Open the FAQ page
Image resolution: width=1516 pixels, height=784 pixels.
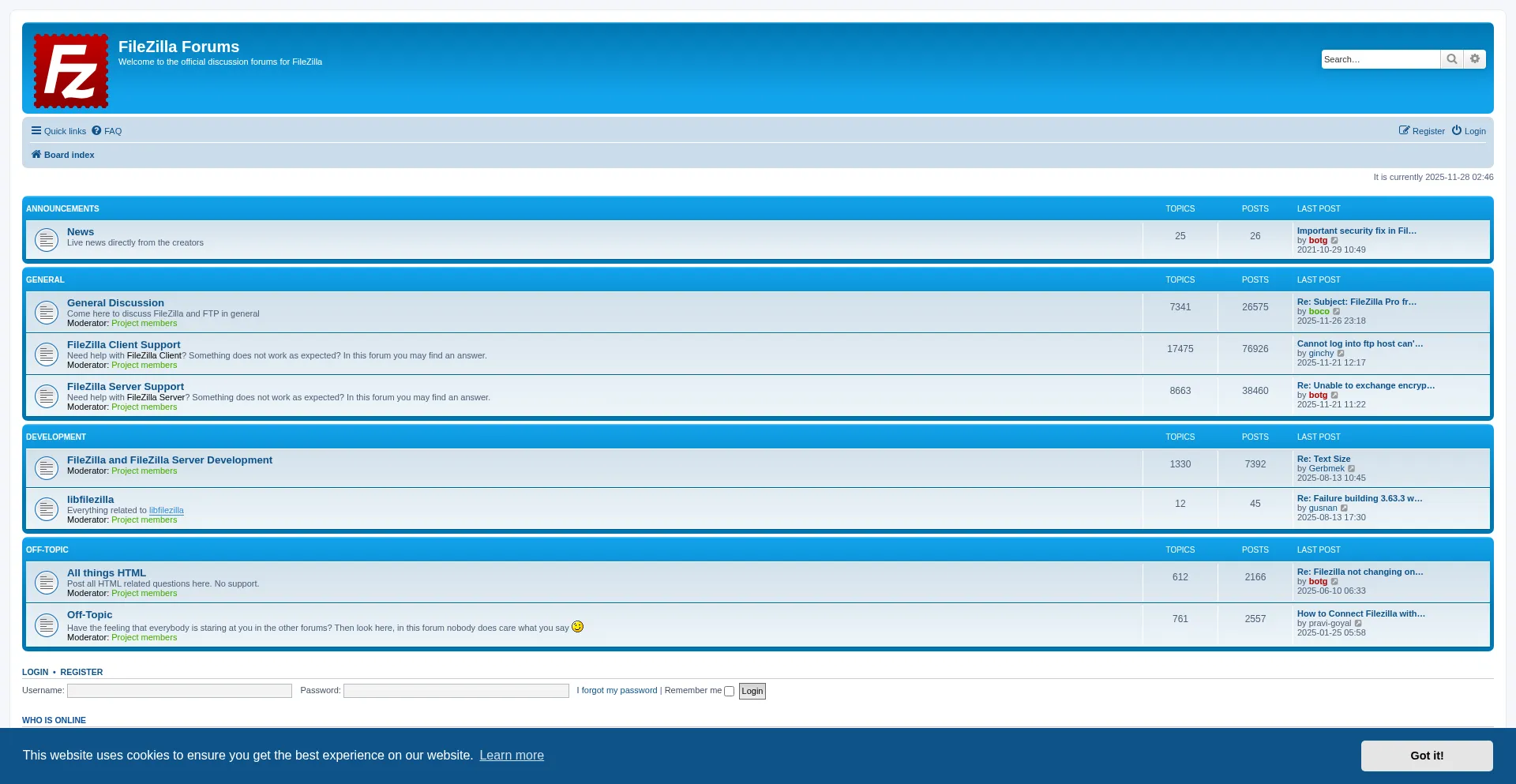point(107,131)
